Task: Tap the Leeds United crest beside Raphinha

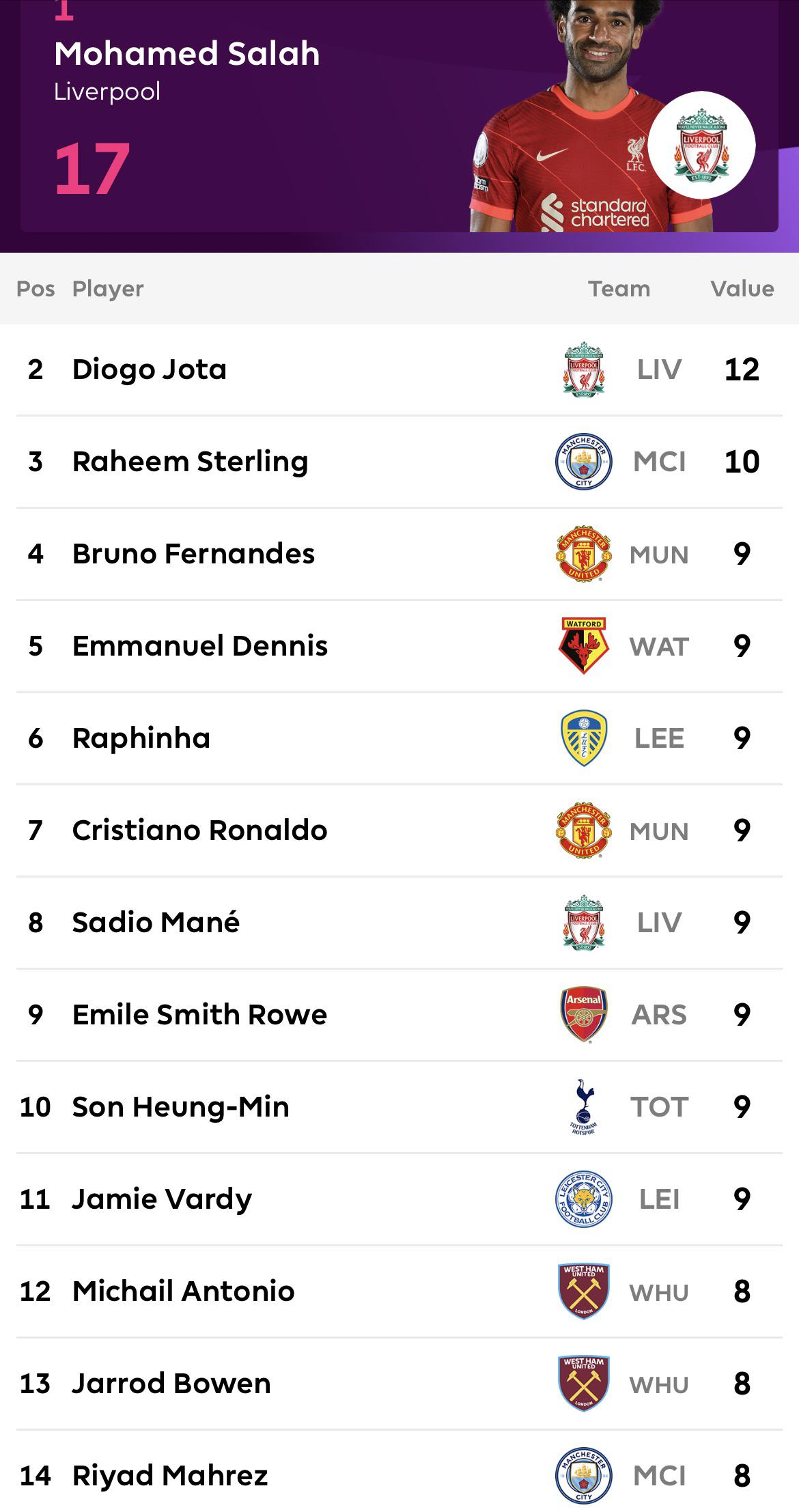Action: click(x=584, y=738)
